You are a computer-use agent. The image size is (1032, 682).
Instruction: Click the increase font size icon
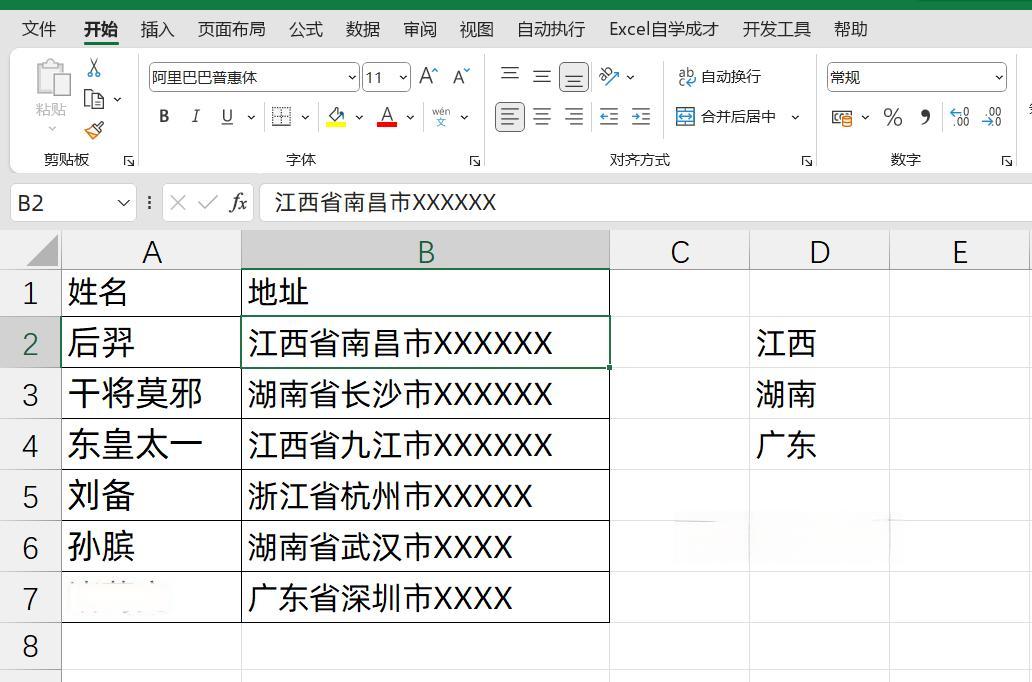[428, 77]
